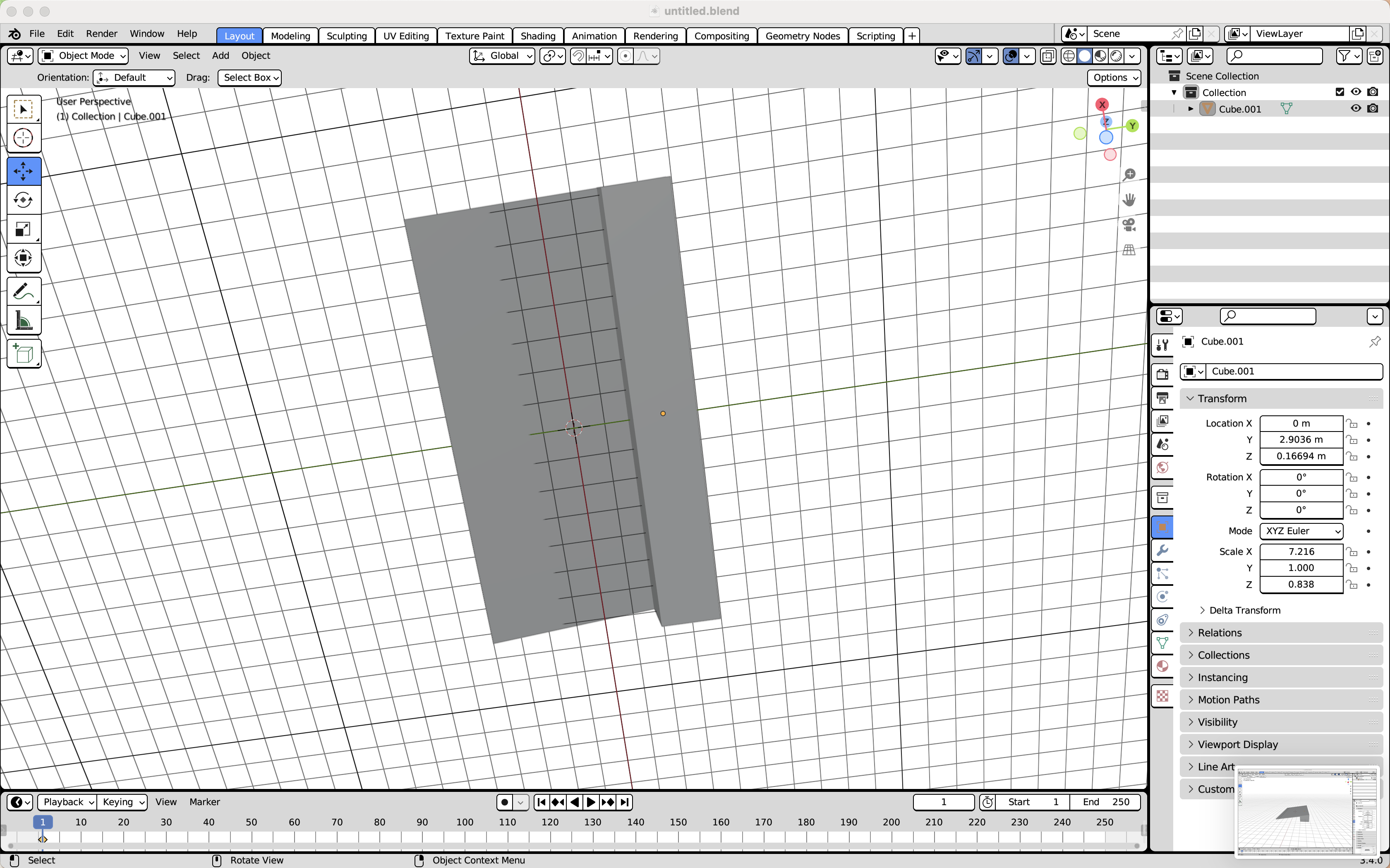Screen dimensions: 1390x868
Task: Activate the Scale tool
Action: pyautogui.click(x=24, y=229)
